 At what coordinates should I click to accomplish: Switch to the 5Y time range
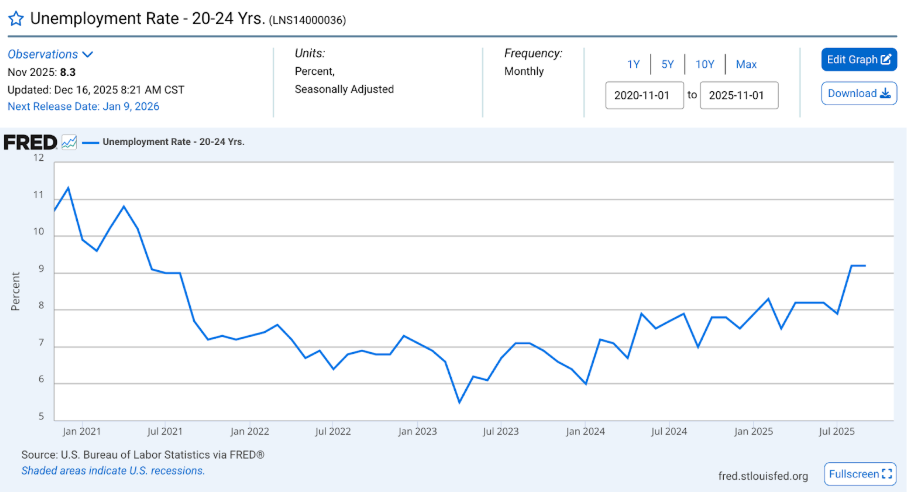667,64
